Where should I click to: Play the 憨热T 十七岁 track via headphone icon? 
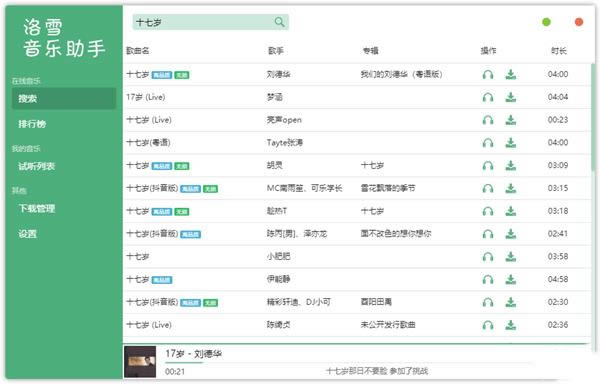click(488, 211)
